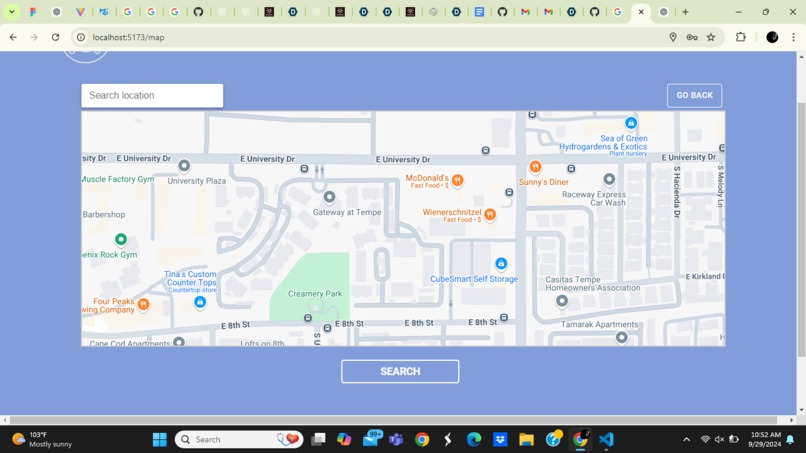The height and width of the screenshot is (453, 806).
Task: Open File Explorer from the taskbar
Action: tap(526, 440)
